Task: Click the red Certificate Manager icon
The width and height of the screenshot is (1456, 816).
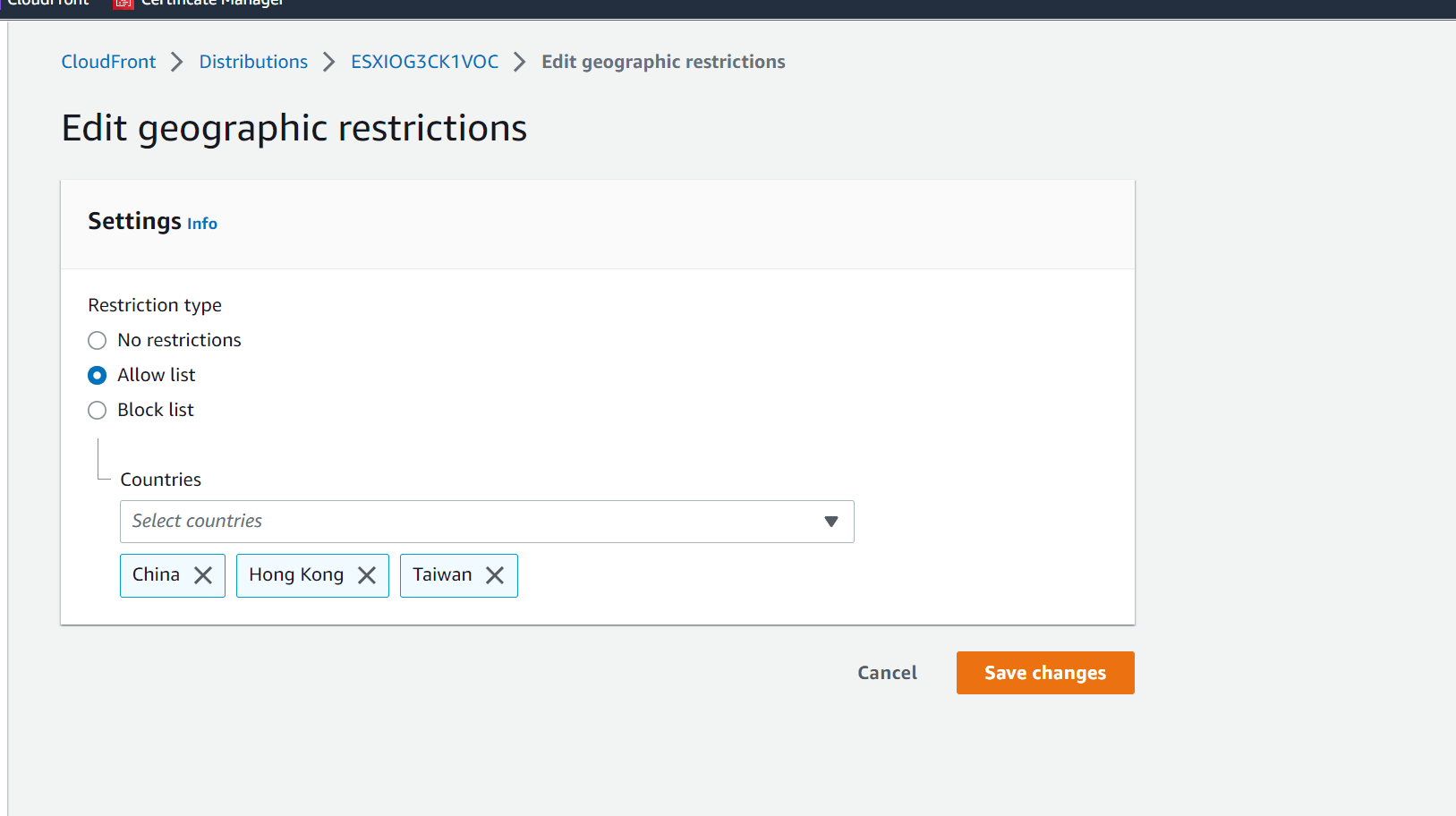Action: pos(122,4)
